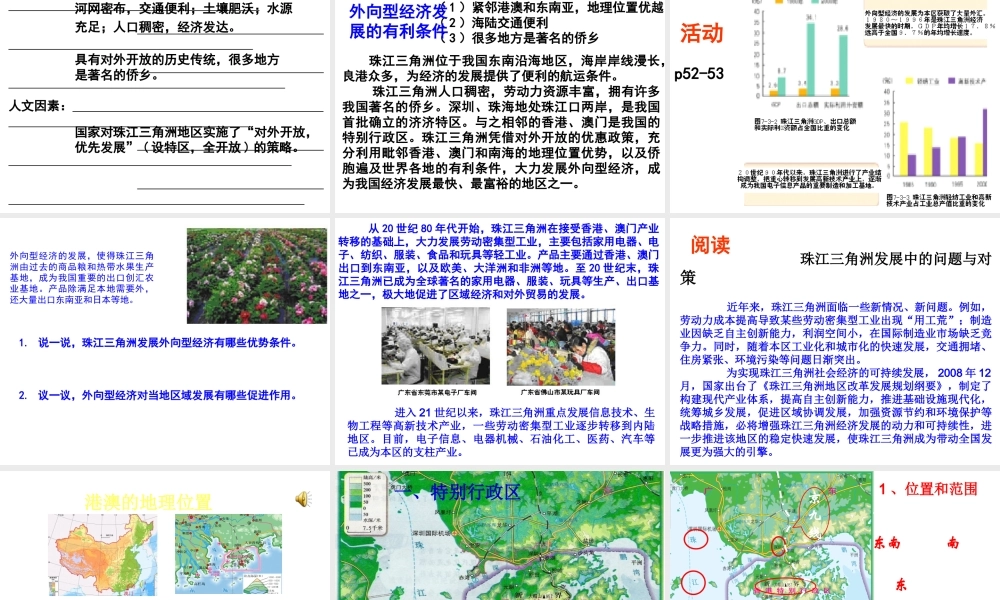Click the blue title 一、特别行政区

(x=457, y=492)
